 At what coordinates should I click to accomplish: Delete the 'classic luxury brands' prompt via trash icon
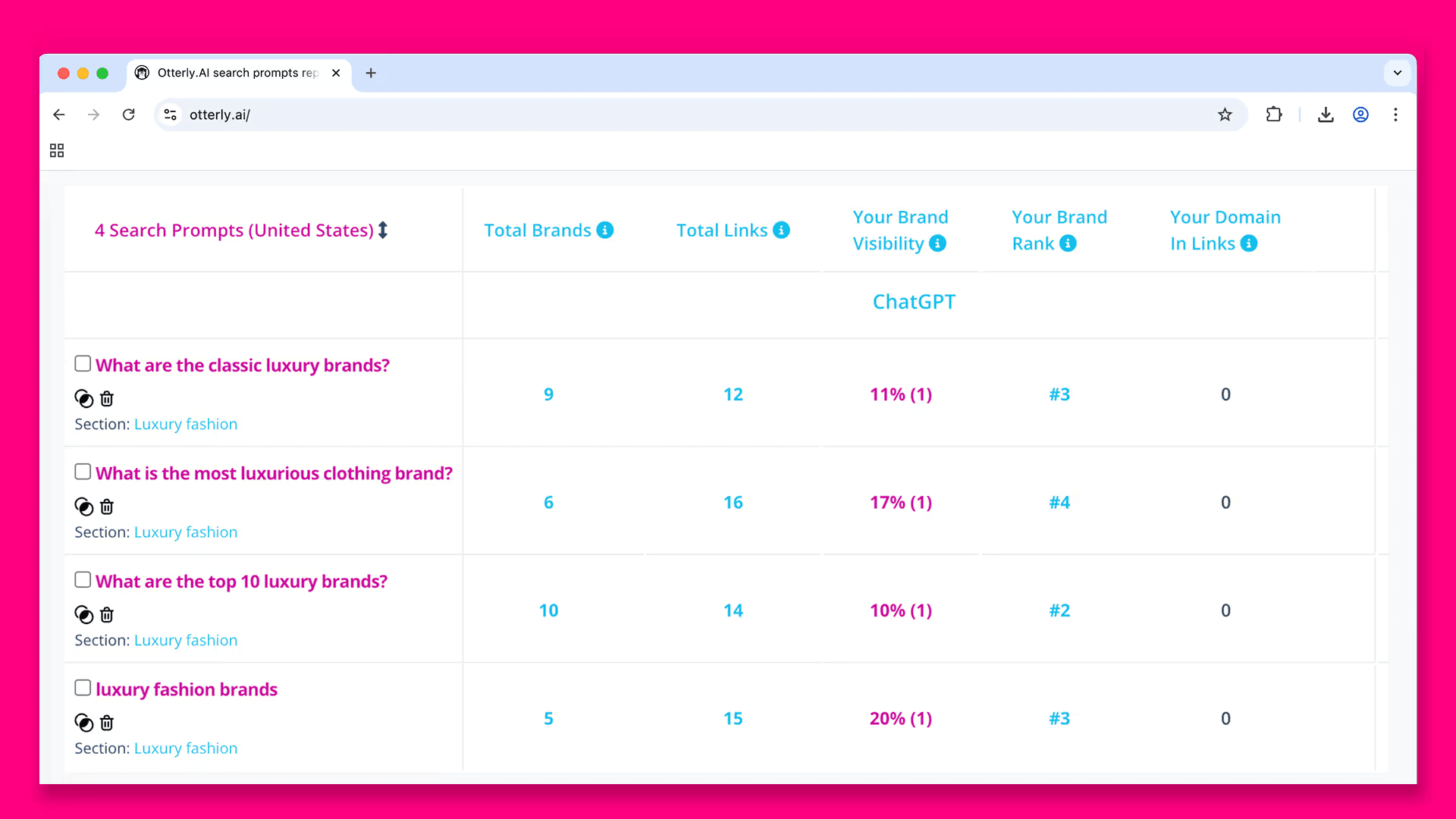point(107,398)
